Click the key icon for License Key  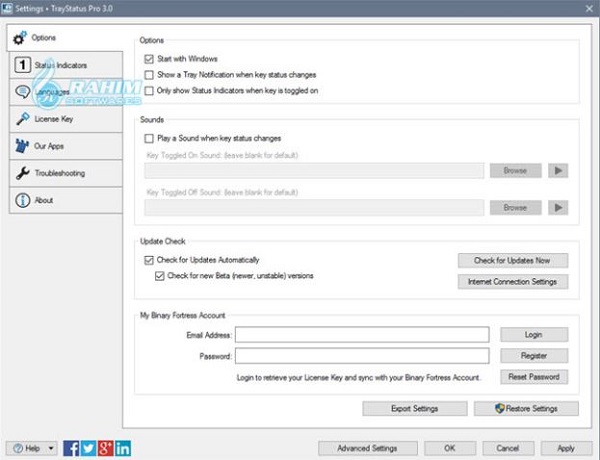[x=23, y=119]
